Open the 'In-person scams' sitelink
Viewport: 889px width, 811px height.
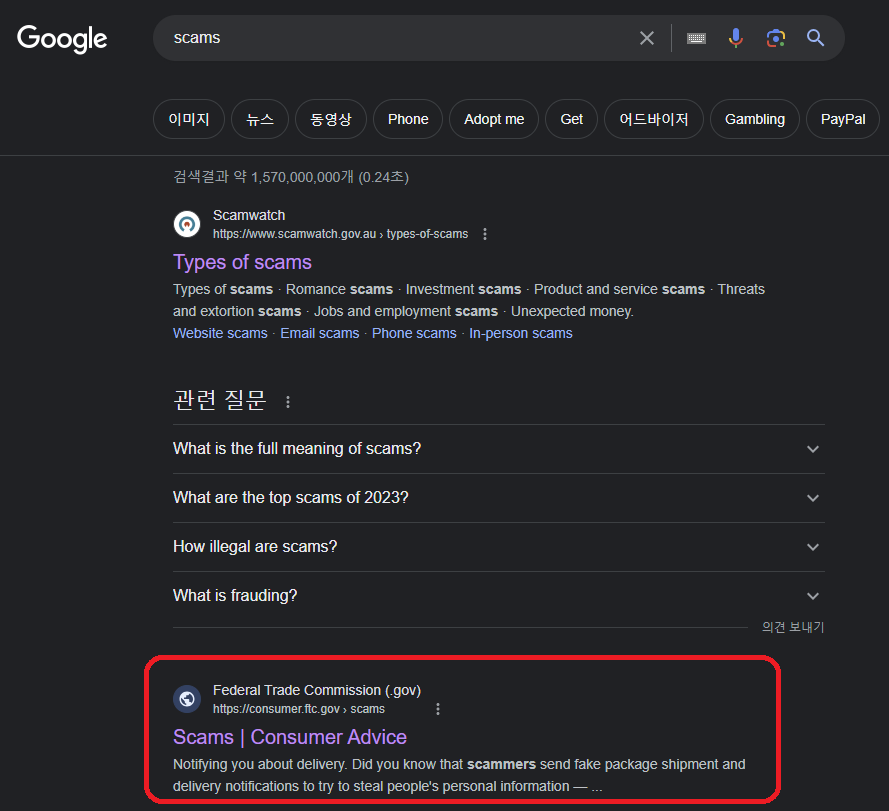[x=520, y=333]
